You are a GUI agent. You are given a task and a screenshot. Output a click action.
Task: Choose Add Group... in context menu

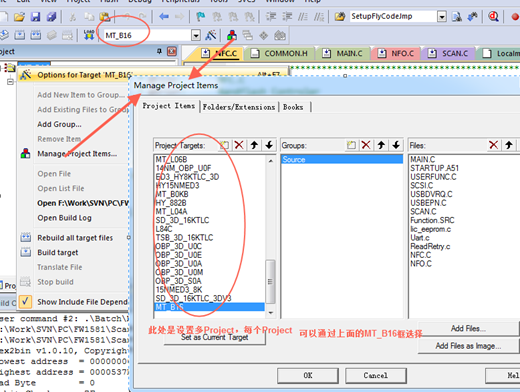coord(59,124)
